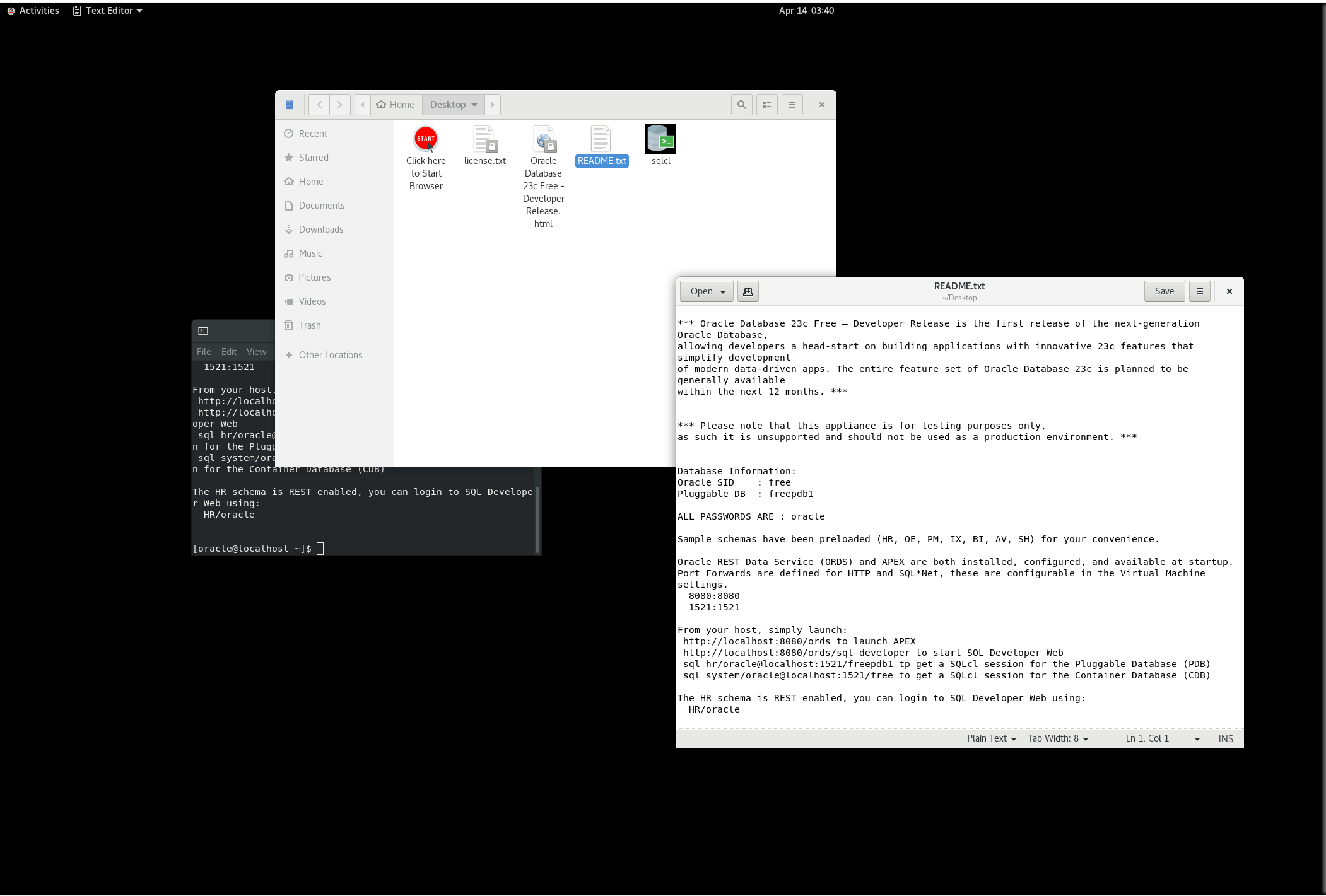The width and height of the screenshot is (1326, 896).
Task: Open the Text Editor app menu
Action: click(x=108, y=11)
